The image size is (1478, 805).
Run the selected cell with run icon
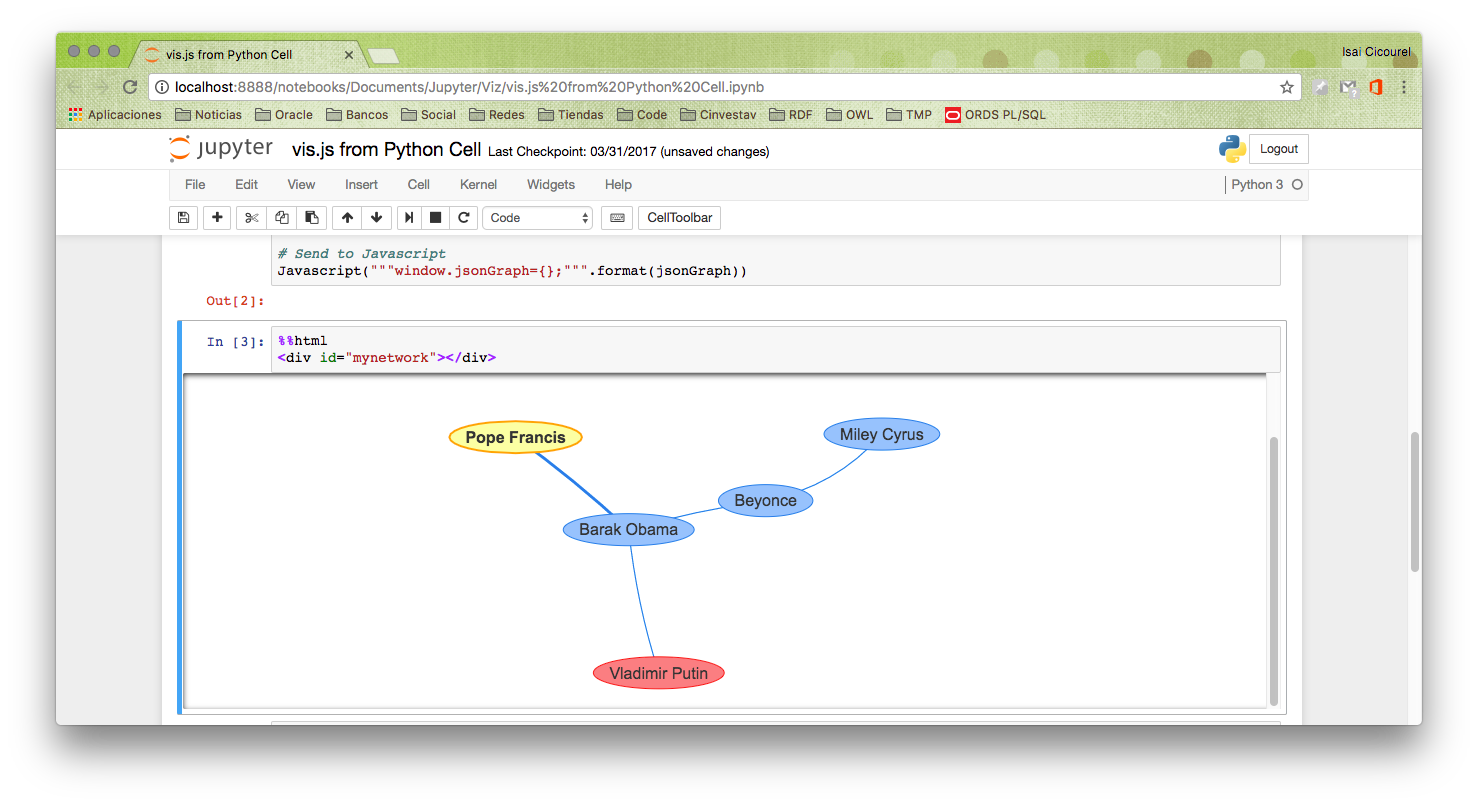click(x=408, y=217)
